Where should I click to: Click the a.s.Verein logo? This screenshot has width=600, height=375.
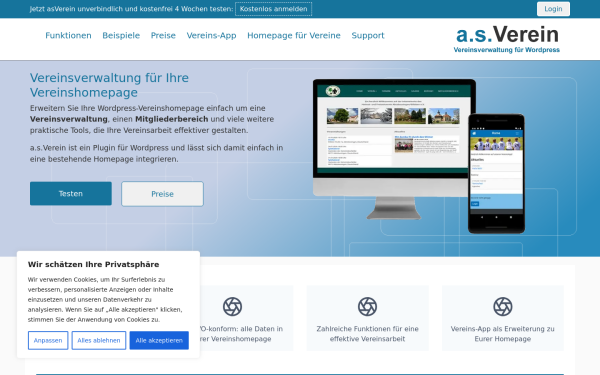[x=507, y=39]
